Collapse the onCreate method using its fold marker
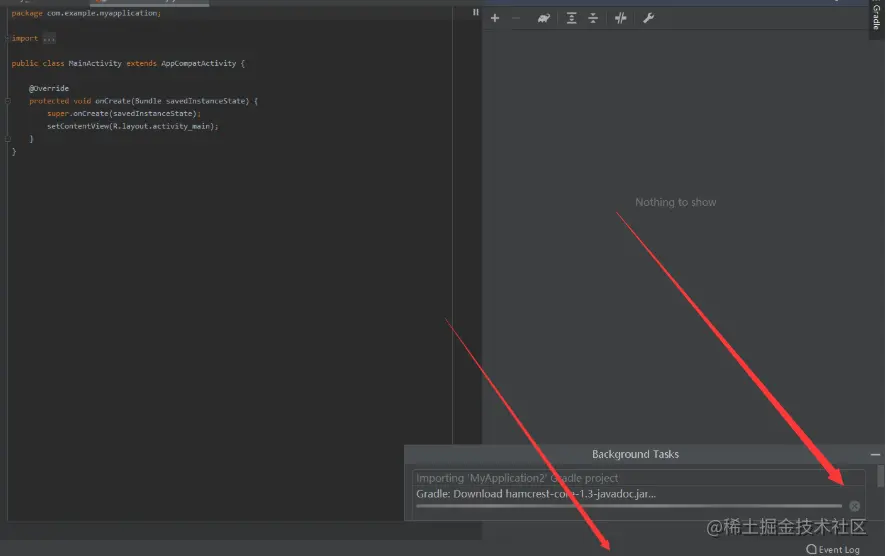Screen dimensions: 886x556 click(8, 101)
